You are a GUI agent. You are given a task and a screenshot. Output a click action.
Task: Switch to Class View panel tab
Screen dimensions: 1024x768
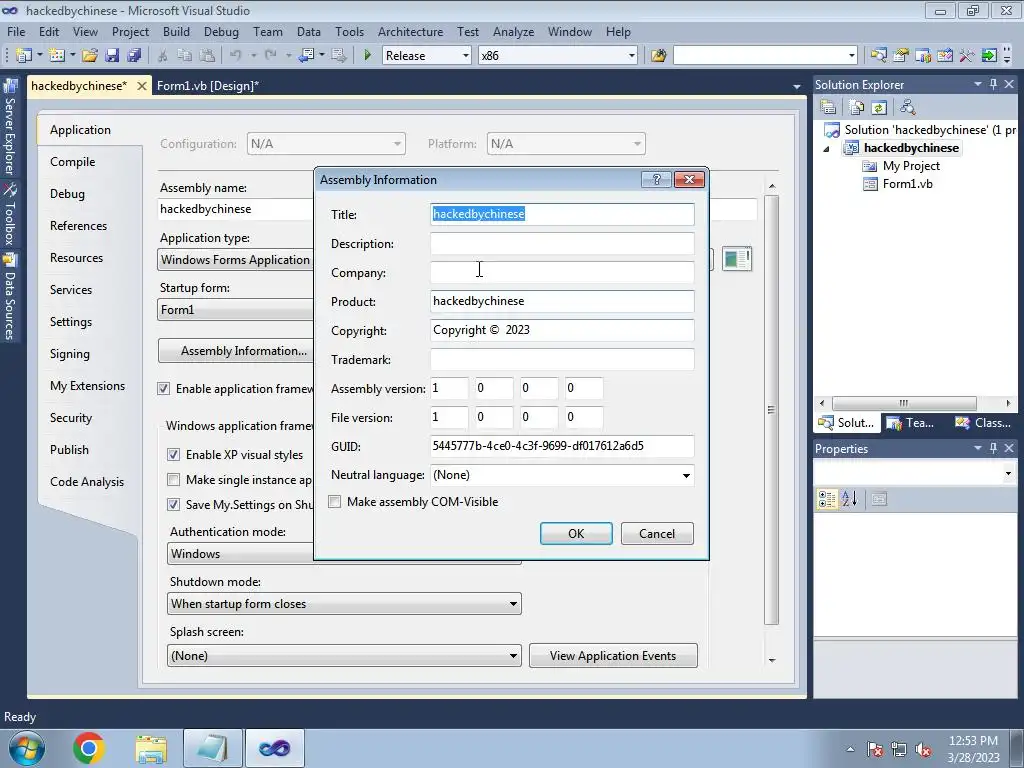[984, 423]
